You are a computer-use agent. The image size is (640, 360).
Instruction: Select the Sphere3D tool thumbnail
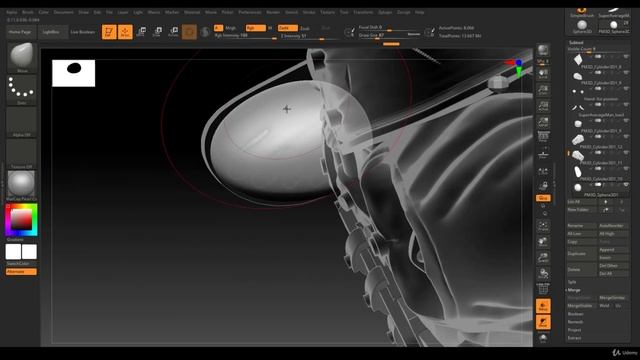pyautogui.click(x=582, y=27)
